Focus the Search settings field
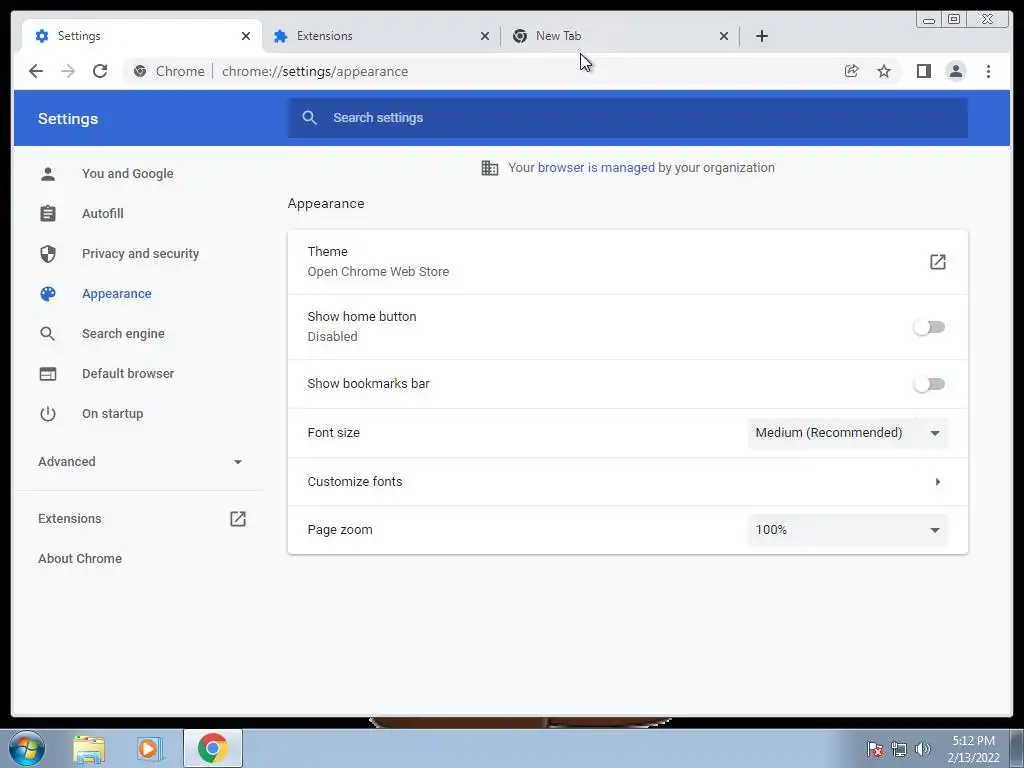1024x768 pixels. click(x=628, y=118)
